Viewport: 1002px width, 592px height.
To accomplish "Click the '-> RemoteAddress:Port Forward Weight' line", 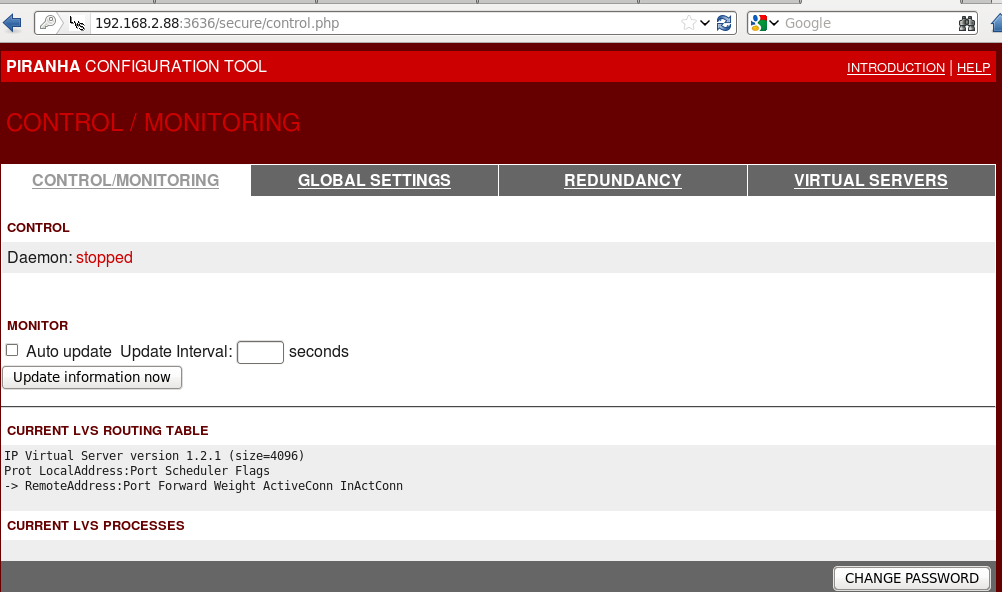I will (203, 486).
